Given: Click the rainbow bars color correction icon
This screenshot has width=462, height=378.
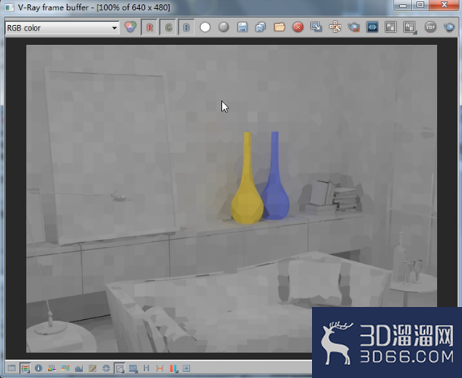Looking at the screenshot, I should coord(52,368).
